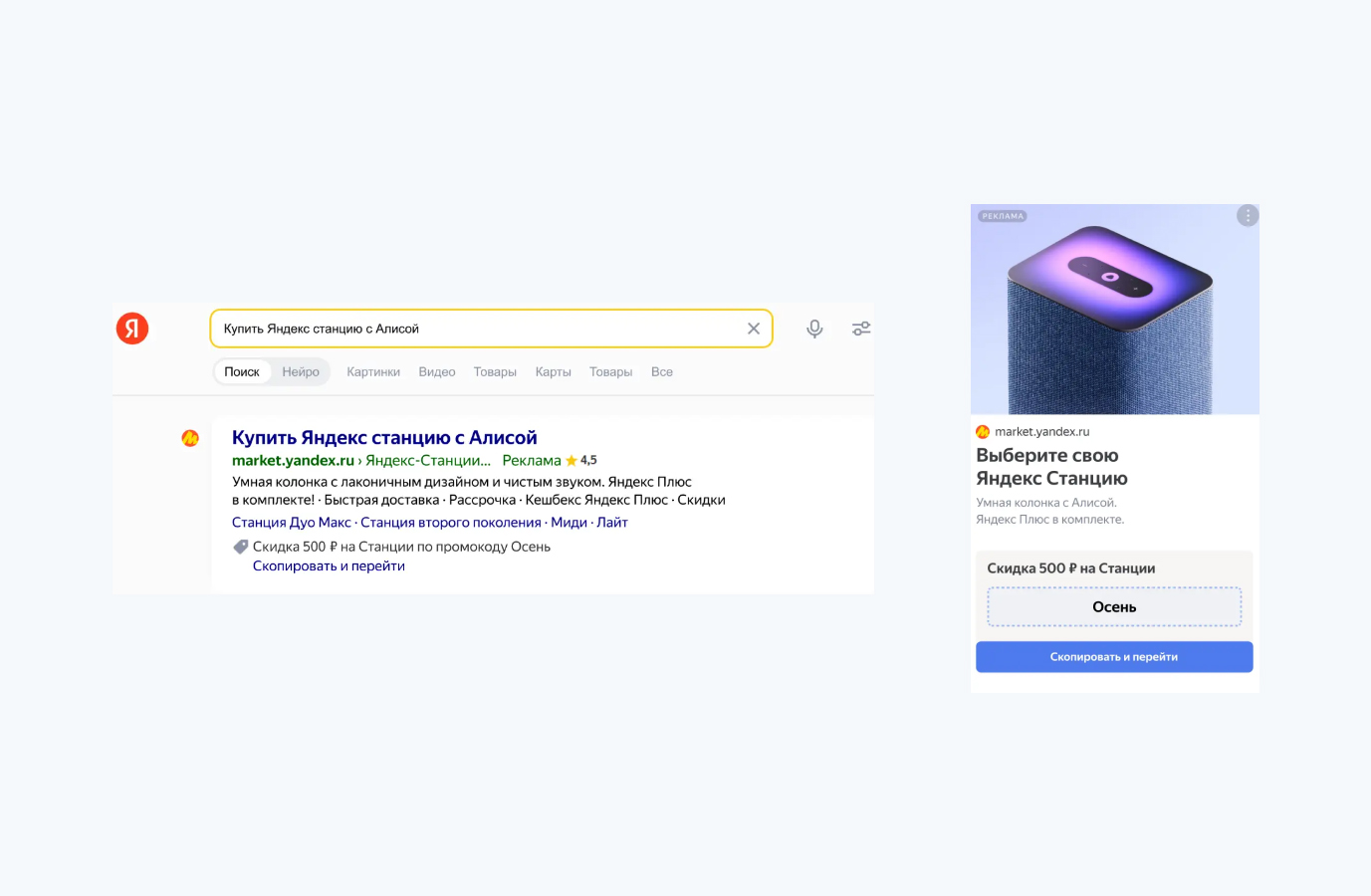
Task: Switch to the Нейро search mode
Action: click(x=301, y=372)
